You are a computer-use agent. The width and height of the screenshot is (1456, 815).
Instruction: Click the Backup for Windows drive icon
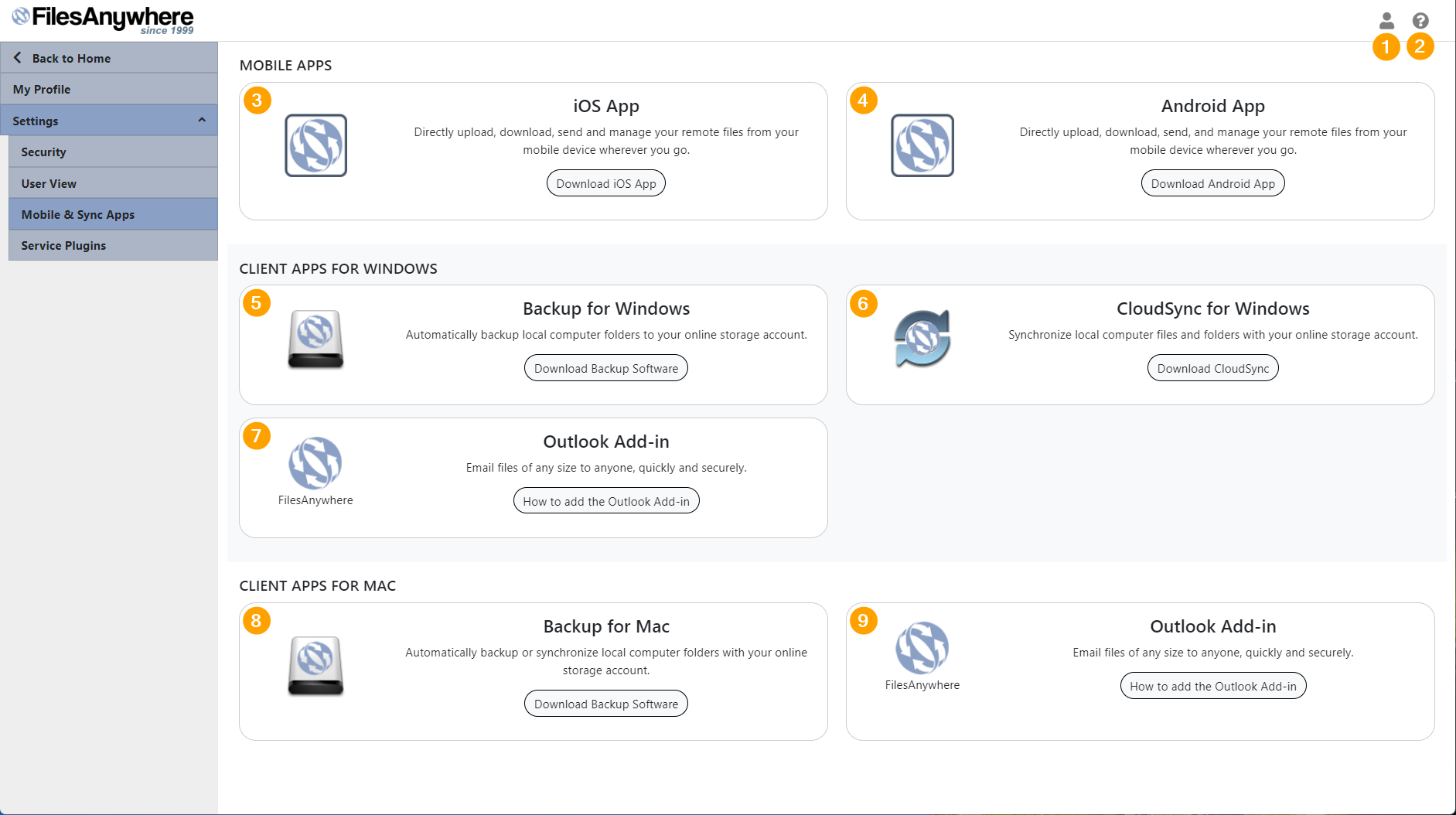[x=315, y=339]
